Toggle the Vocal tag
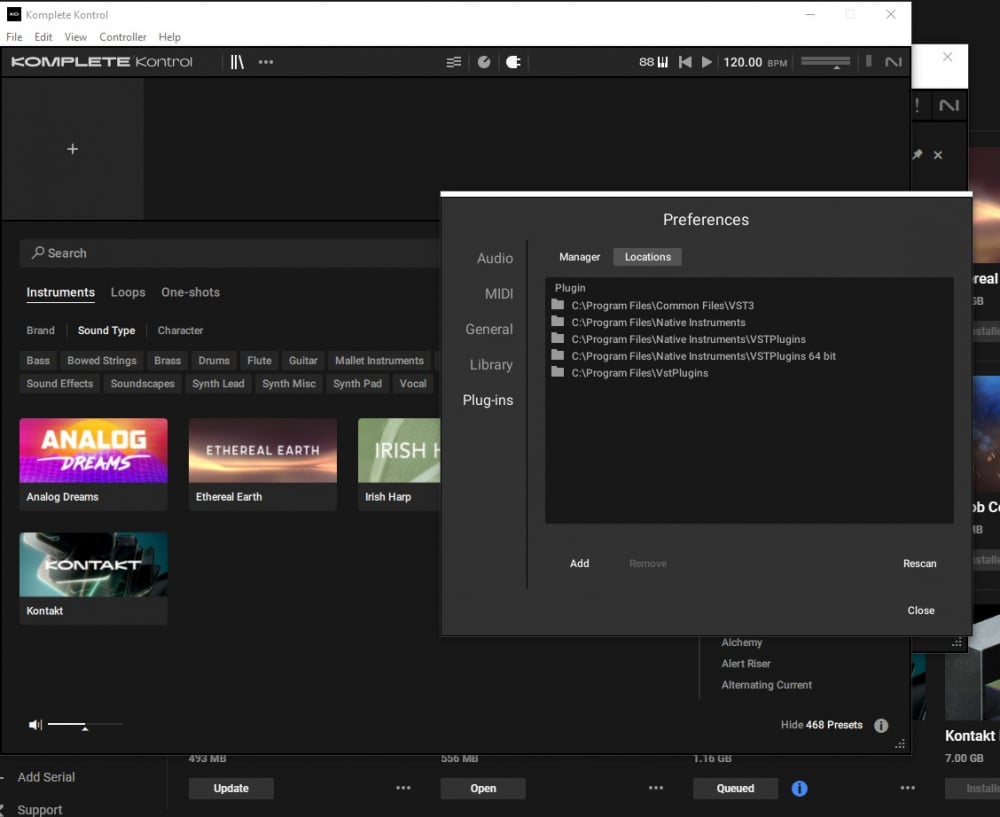1000x817 pixels. point(413,383)
